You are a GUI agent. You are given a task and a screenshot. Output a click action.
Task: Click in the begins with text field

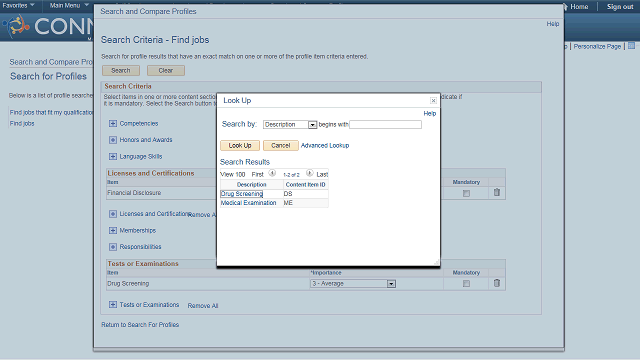[x=385, y=124]
